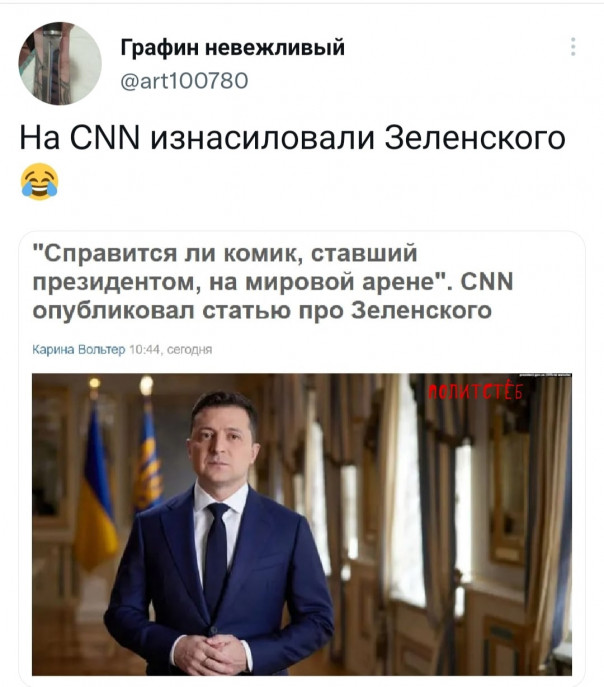604x687 pixels.
Task: Open the @art100780 handle link
Action: click(x=184, y=81)
